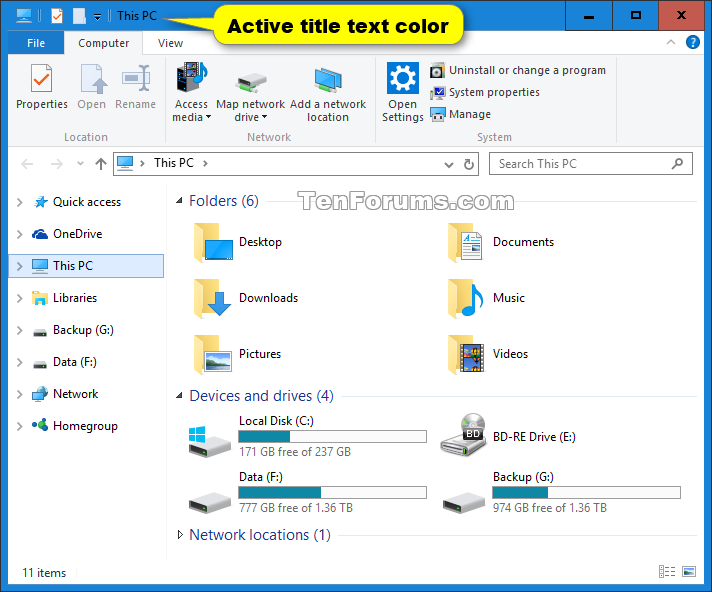
Task: Select the Videos folder icon
Action: point(465,355)
